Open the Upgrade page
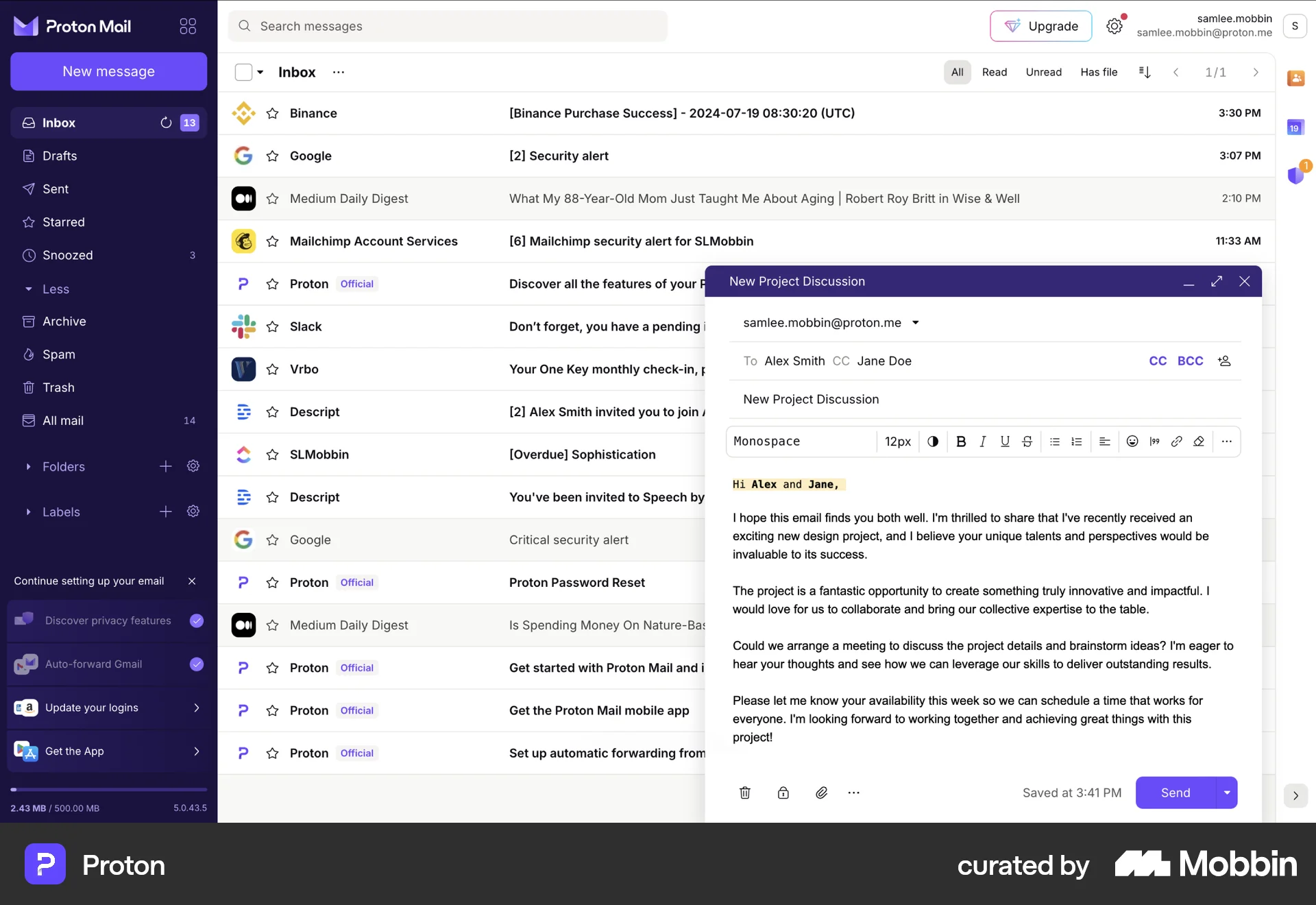Viewport: 1316px width, 905px height. pos(1040,26)
